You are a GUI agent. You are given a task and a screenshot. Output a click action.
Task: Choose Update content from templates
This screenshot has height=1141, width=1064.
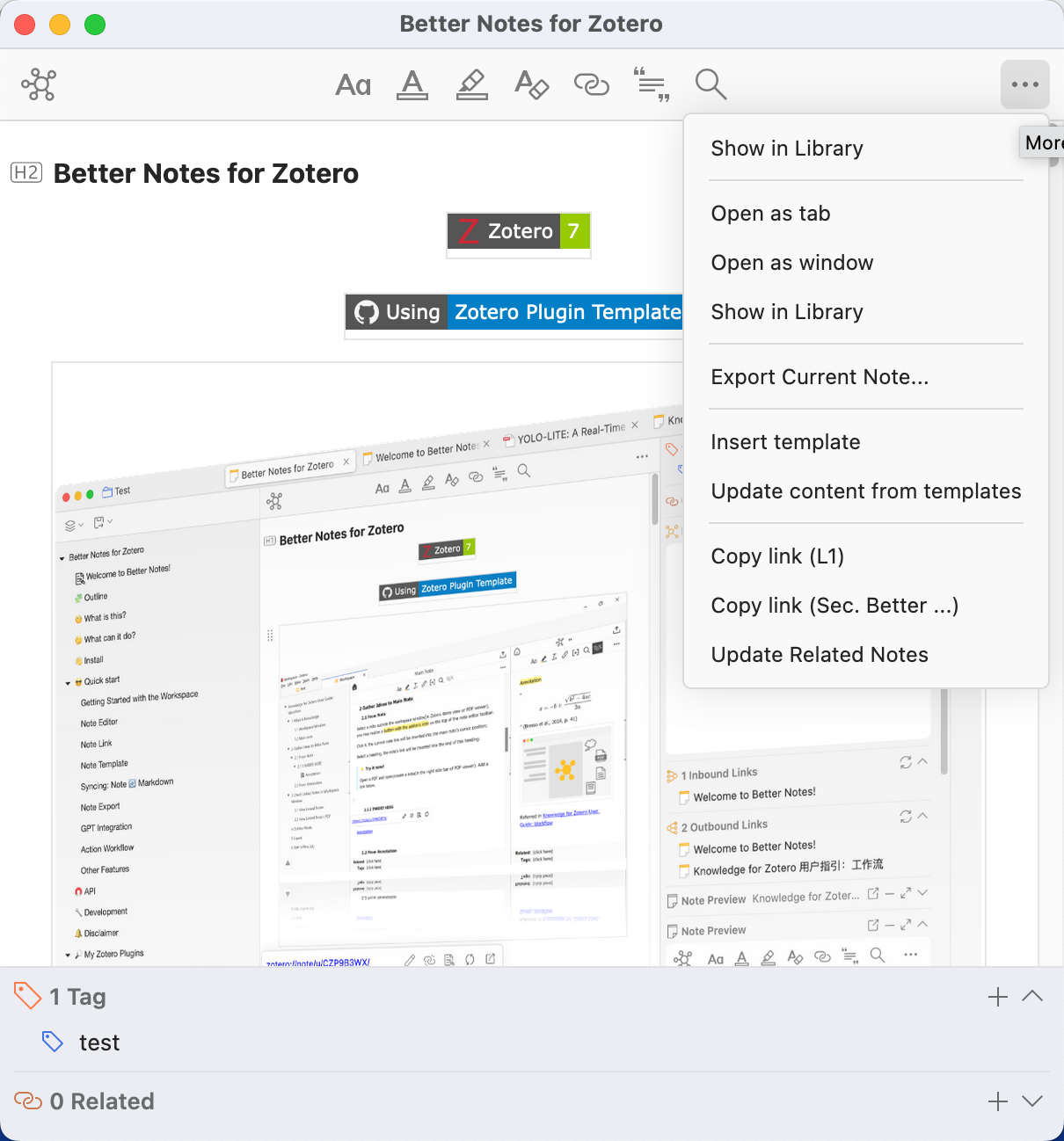pos(866,491)
